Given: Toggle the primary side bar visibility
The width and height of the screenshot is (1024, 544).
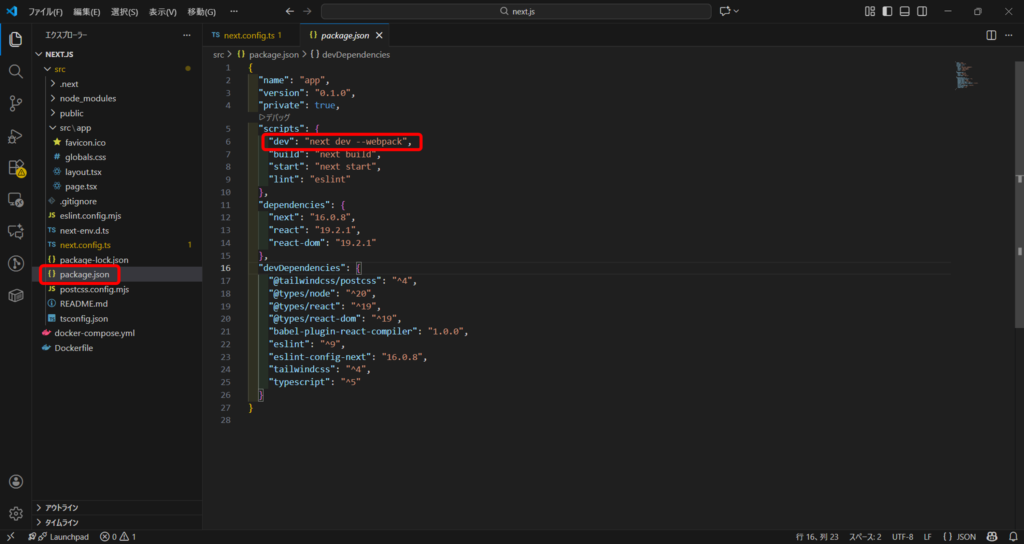Looking at the screenshot, I should click(x=887, y=11).
